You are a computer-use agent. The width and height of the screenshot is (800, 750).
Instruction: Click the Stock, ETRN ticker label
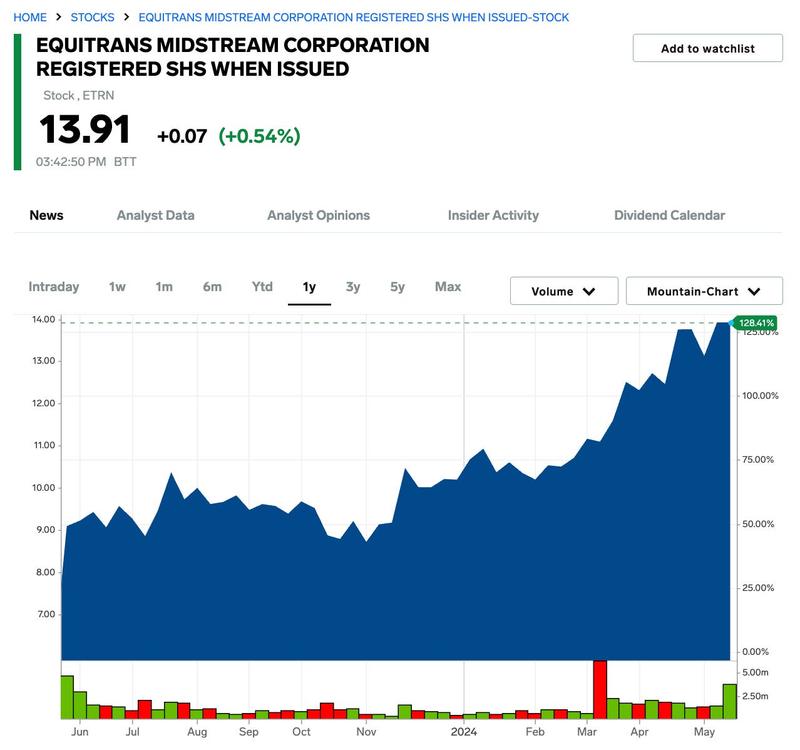(x=79, y=95)
